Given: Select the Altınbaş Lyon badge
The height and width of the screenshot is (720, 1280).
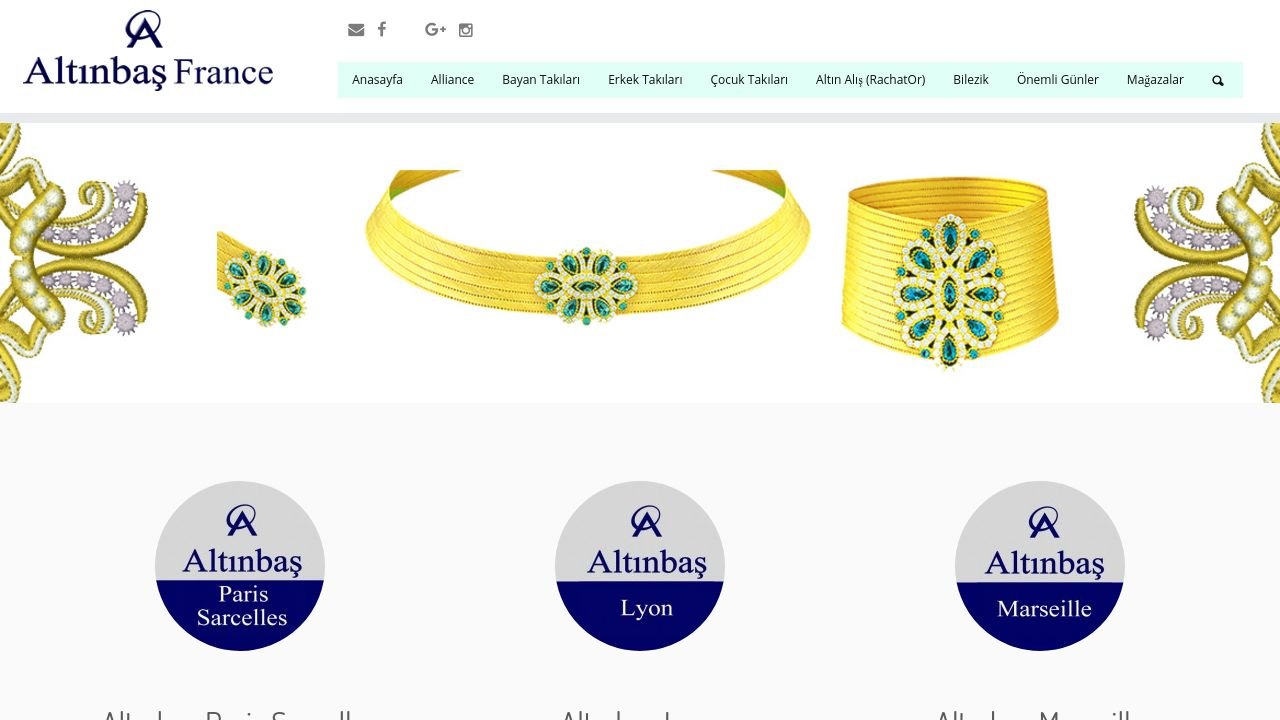Looking at the screenshot, I should (640, 566).
